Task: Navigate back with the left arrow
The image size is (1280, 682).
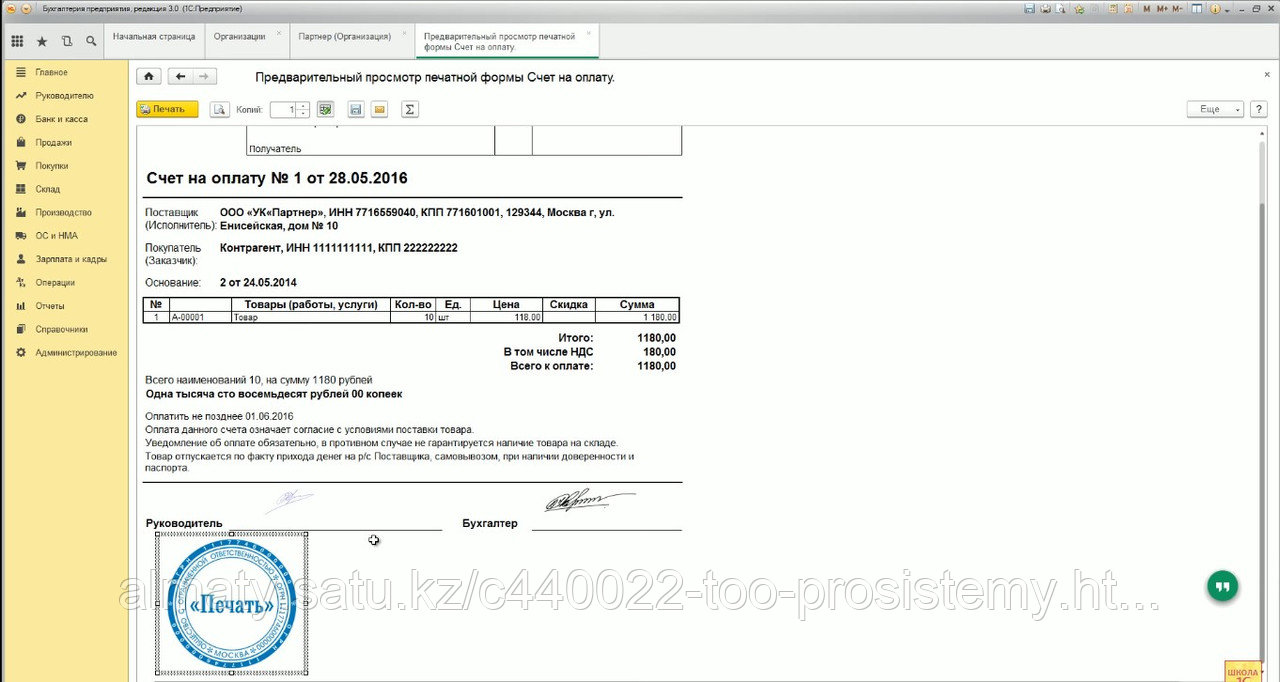Action: coord(181,77)
